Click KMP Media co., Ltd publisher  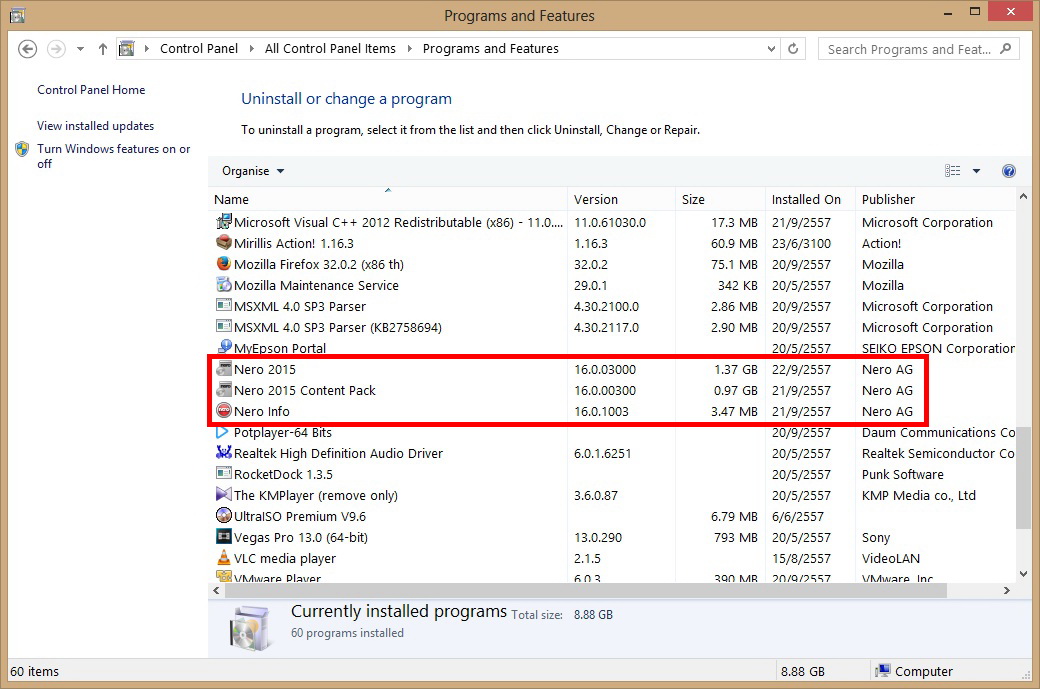tap(919, 495)
